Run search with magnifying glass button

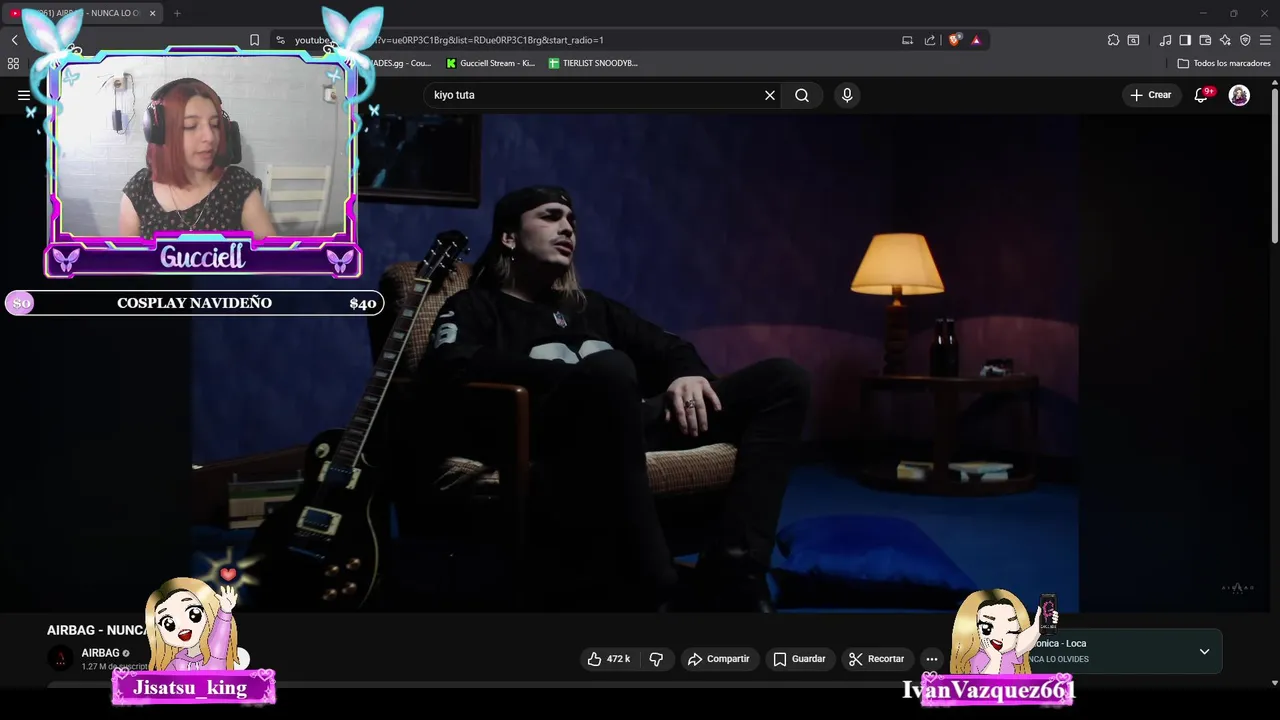(802, 95)
